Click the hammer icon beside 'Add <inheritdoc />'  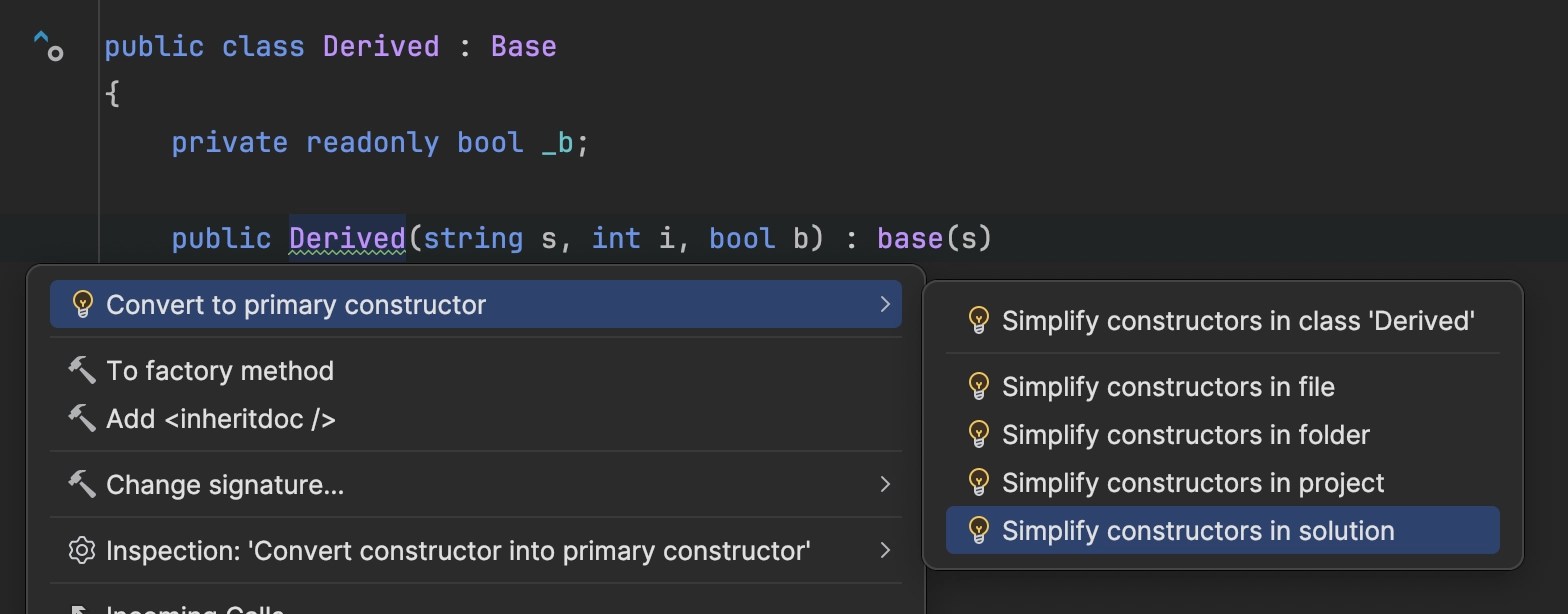point(82,418)
